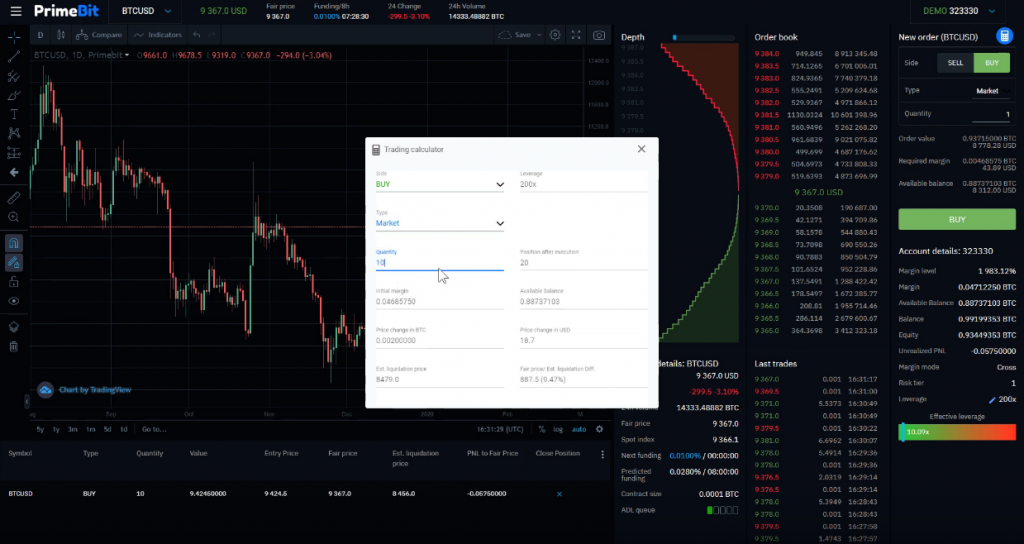Click the trash remove drawings icon
The width and height of the screenshot is (1024, 544).
(x=14, y=346)
